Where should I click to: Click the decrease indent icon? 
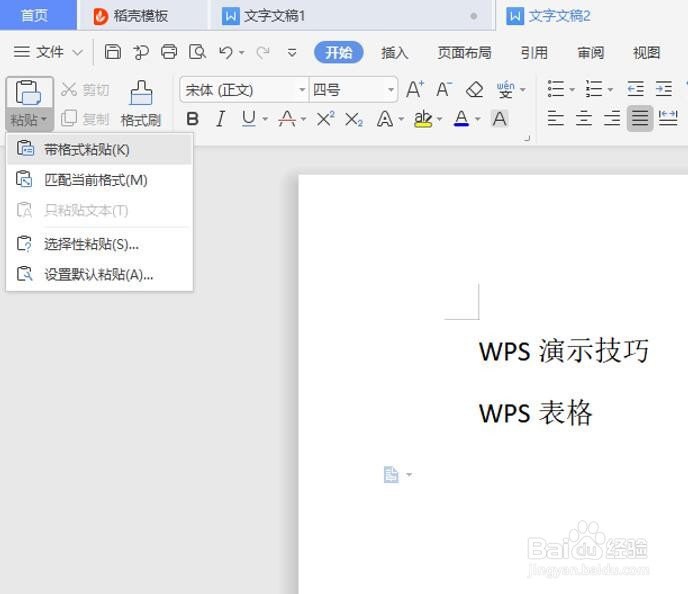pos(635,89)
